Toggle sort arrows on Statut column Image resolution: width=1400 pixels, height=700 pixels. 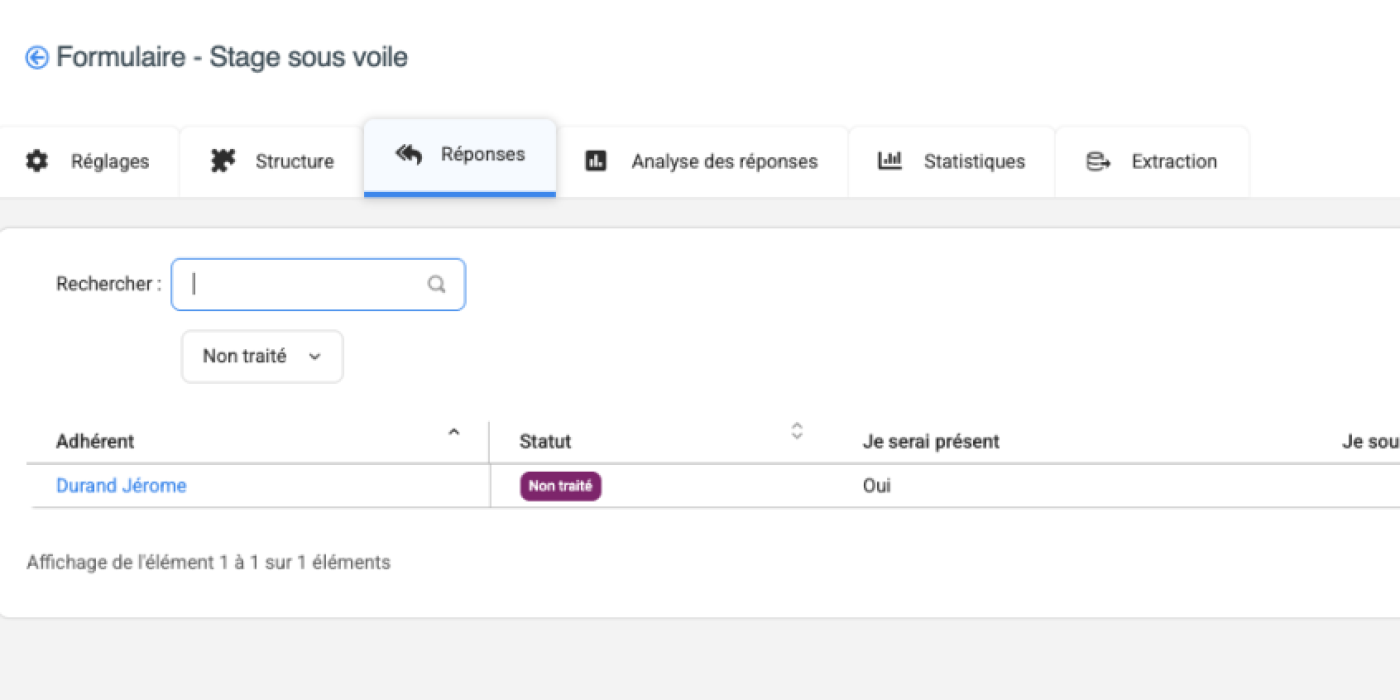797,431
